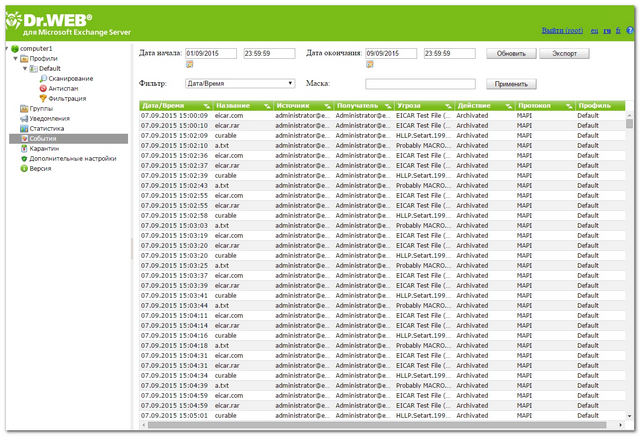
Task: Collapse the Профили tree node
Action: (16, 58)
